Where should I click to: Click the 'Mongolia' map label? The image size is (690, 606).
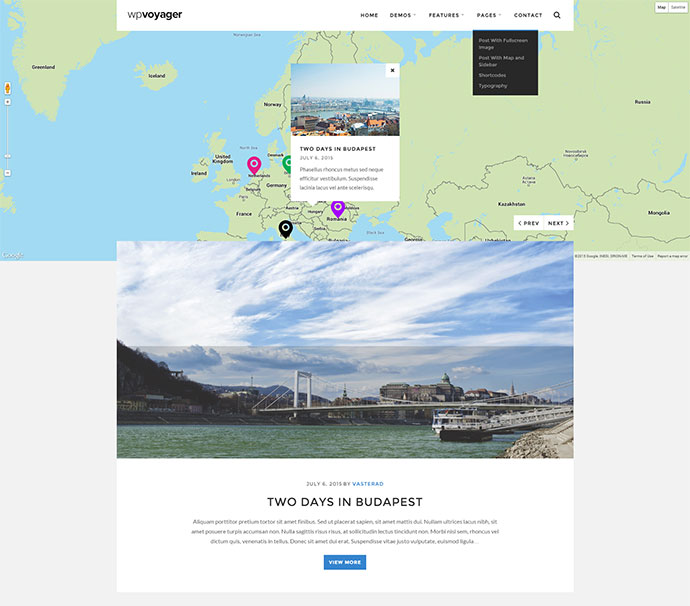659,213
